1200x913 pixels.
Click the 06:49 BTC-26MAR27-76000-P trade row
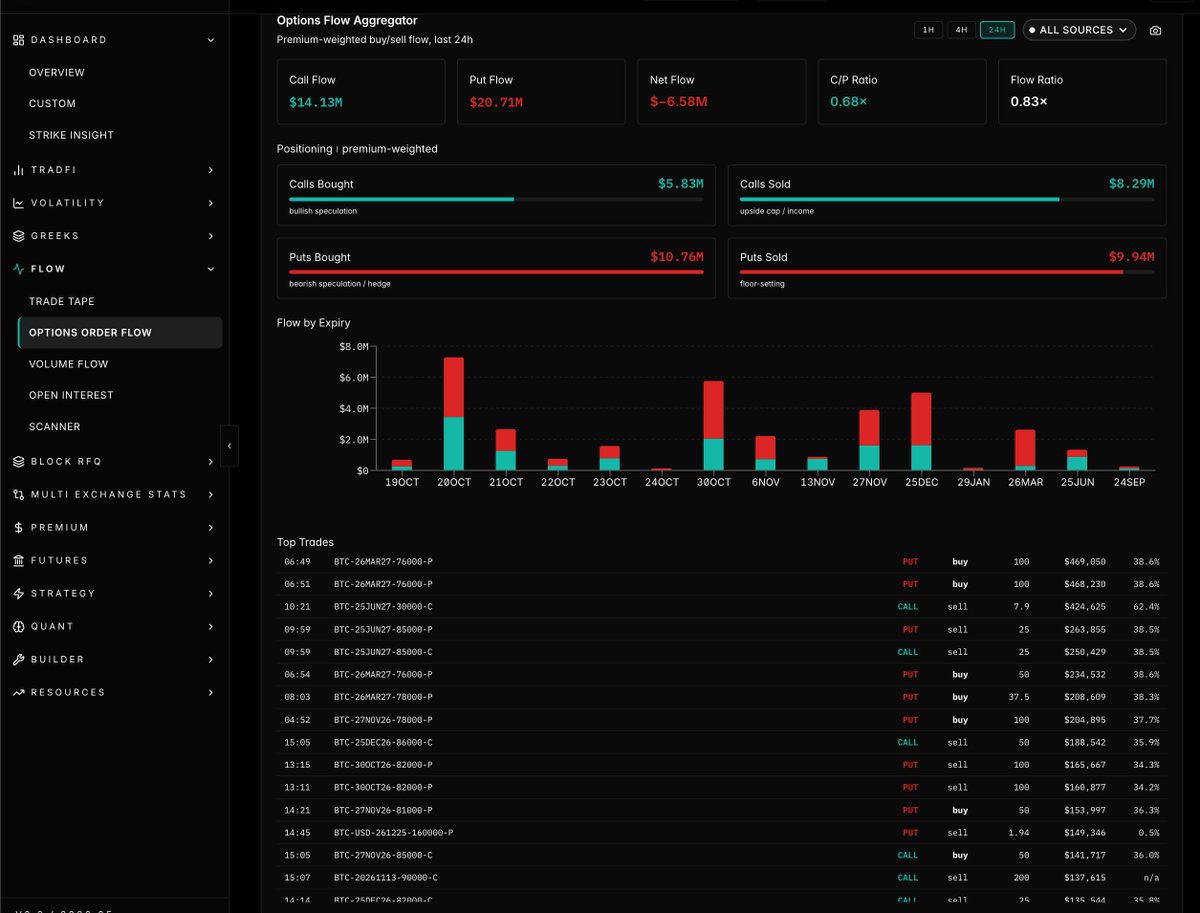(x=721, y=562)
